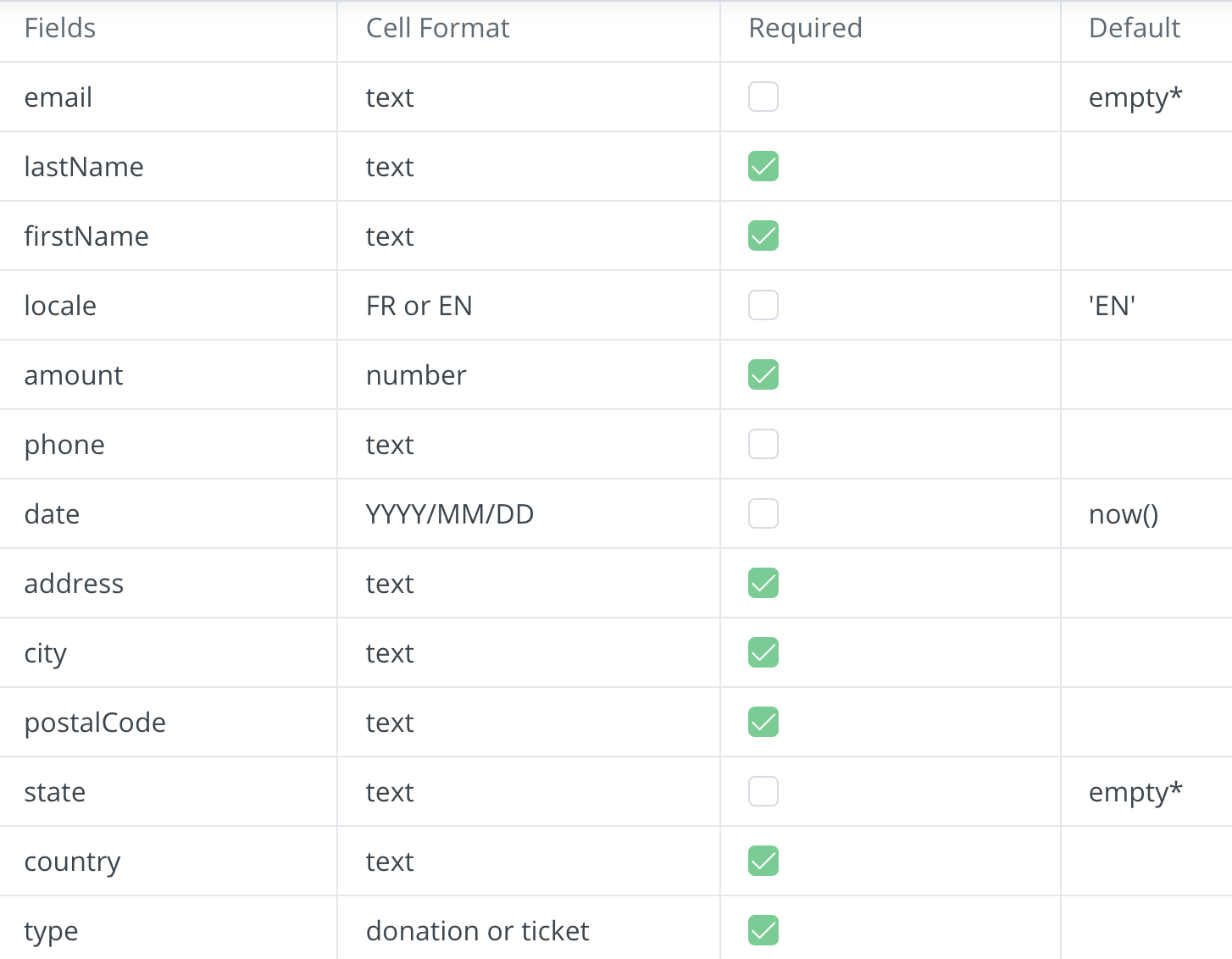1232x959 pixels.
Task: Toggle the amount required checkbox
Action: [x=763, y=375]
